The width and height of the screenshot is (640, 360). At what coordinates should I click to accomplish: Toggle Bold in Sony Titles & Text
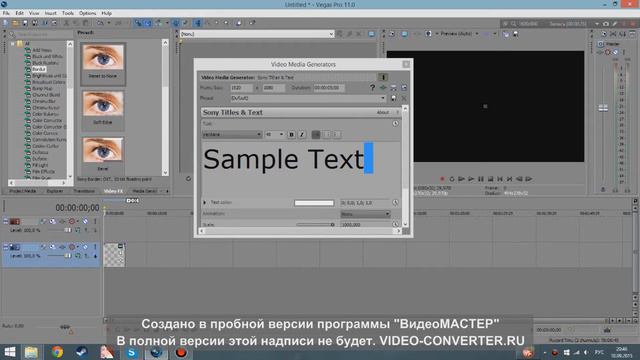[291, 135]
